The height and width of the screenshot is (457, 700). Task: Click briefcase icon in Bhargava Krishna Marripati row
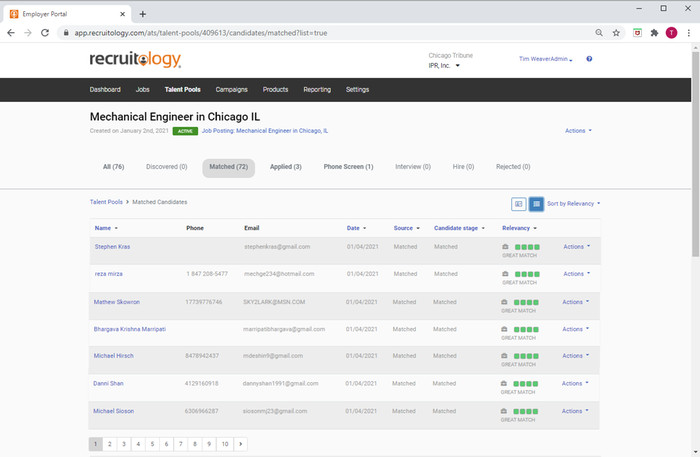click(504, 329)
